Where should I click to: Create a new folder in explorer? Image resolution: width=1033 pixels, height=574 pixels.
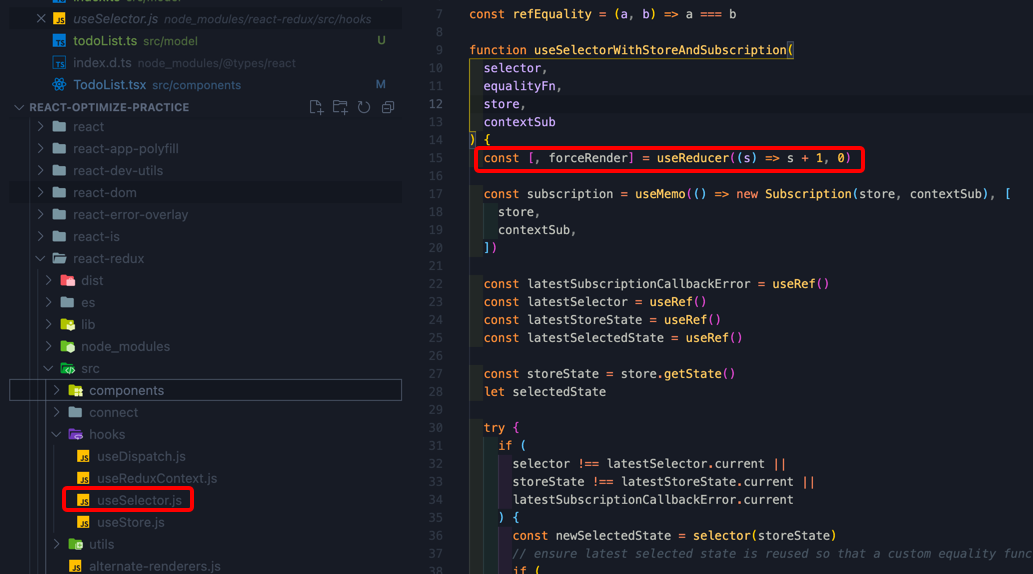coord(340,107)
